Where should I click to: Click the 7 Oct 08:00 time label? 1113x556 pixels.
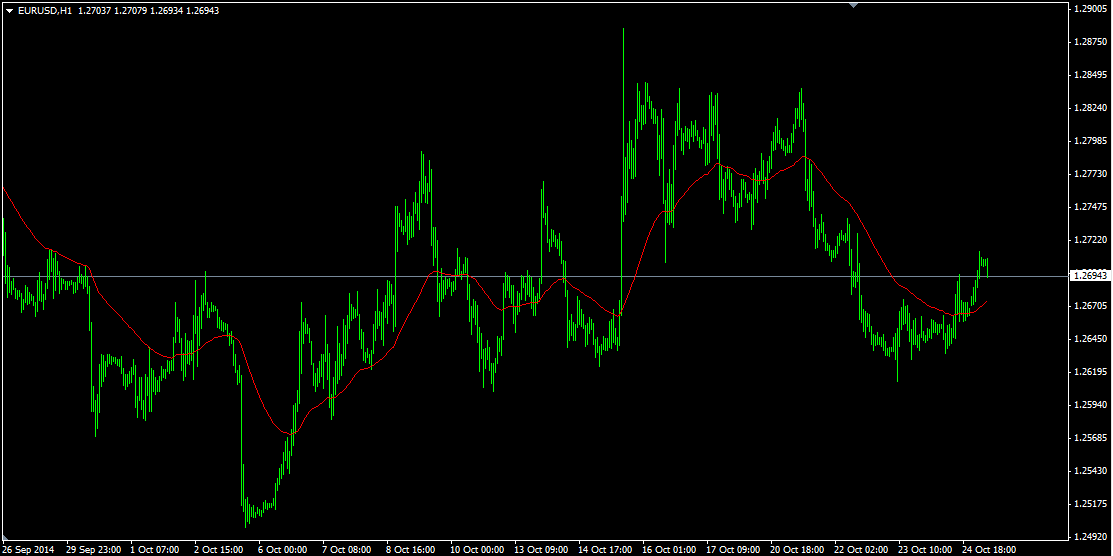[x=346, y=550]
